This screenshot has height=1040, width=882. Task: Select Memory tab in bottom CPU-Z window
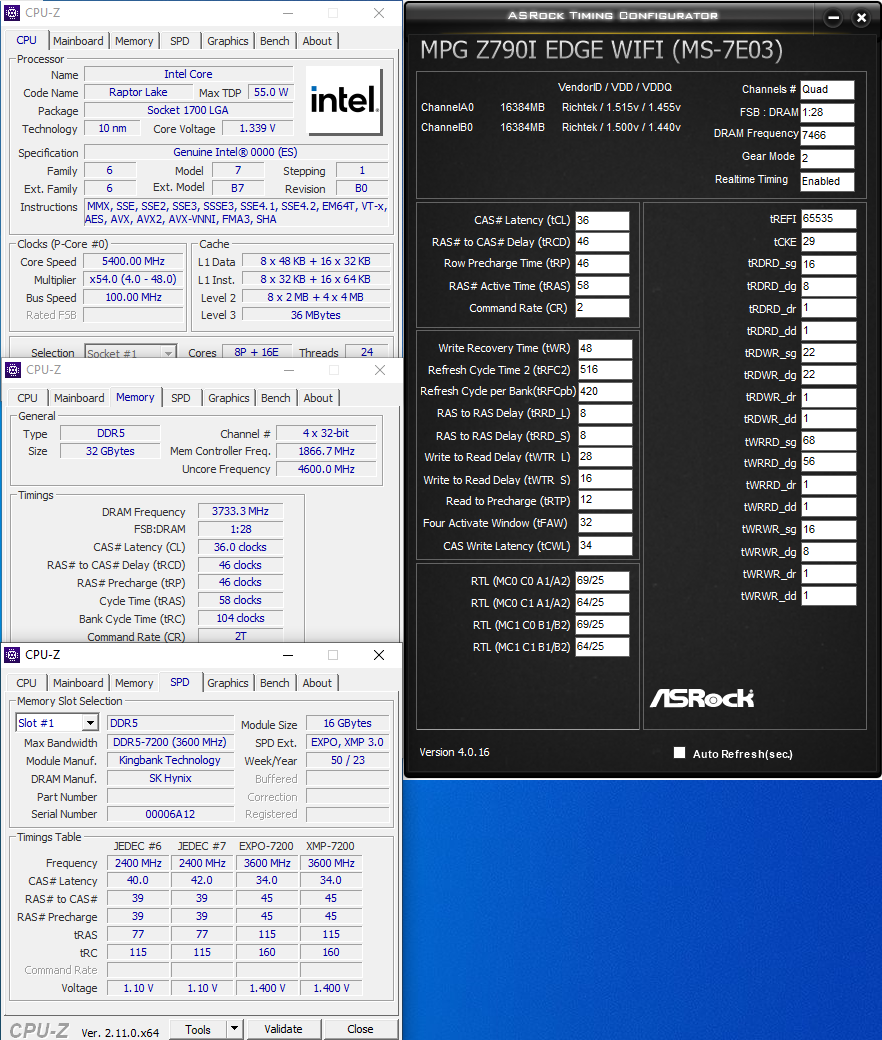coord(134,683)
